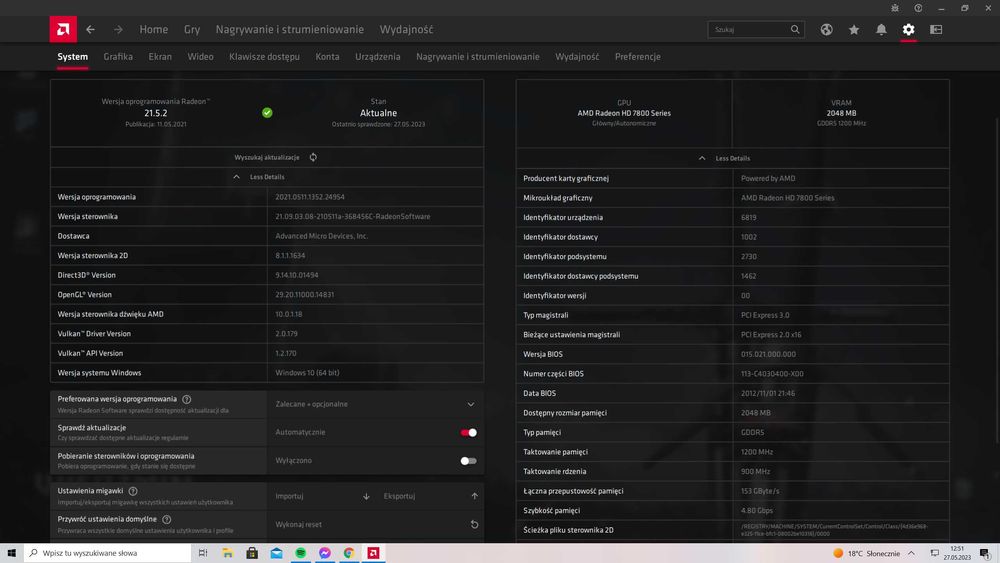Open Chrome on taskbar
The image size is (1000, 563).
349,553
